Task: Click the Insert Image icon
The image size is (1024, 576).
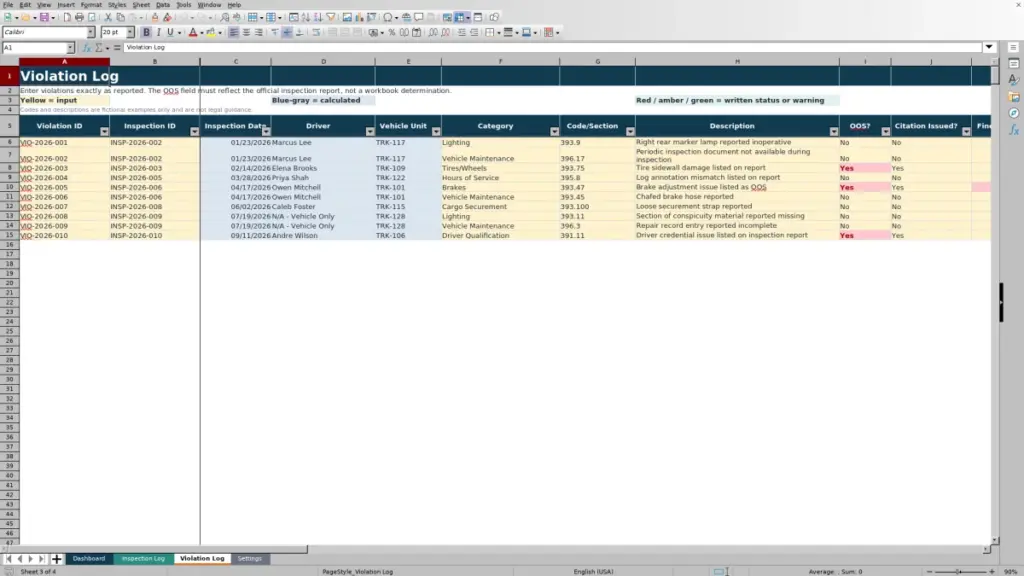Action: pos(347,18)
